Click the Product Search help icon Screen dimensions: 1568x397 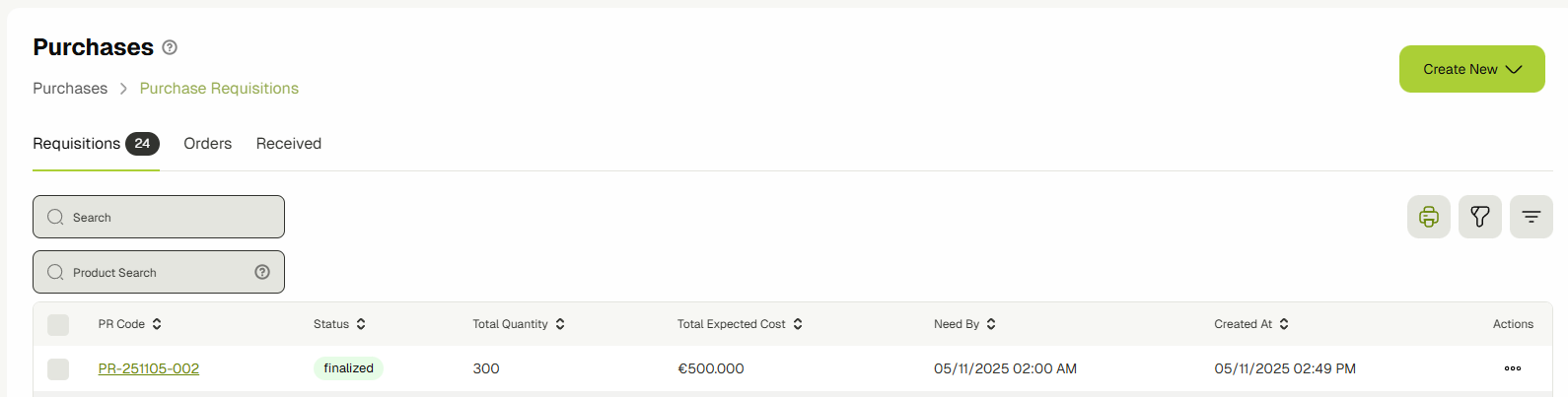262,272
